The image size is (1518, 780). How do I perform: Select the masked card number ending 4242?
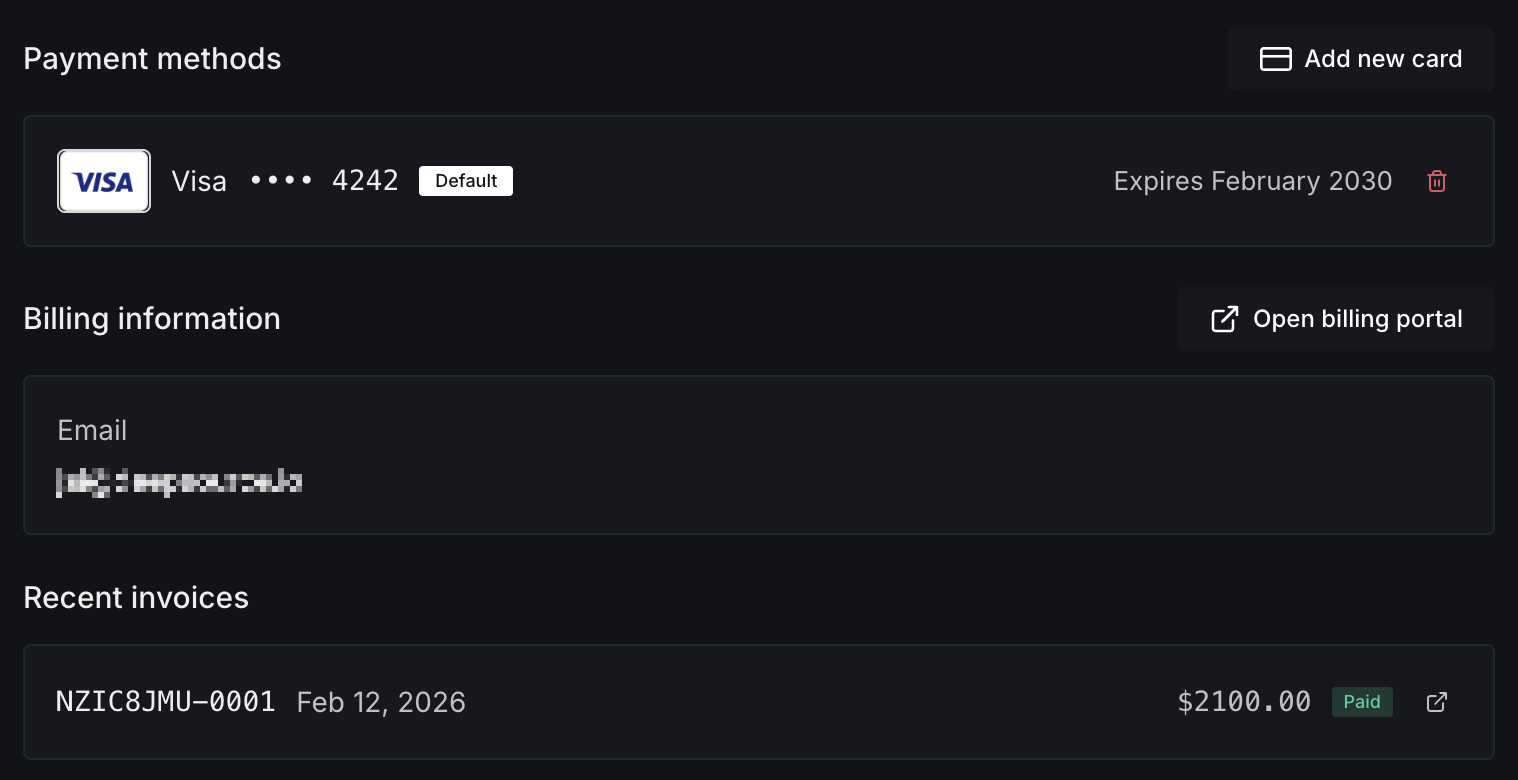(324, 181)
